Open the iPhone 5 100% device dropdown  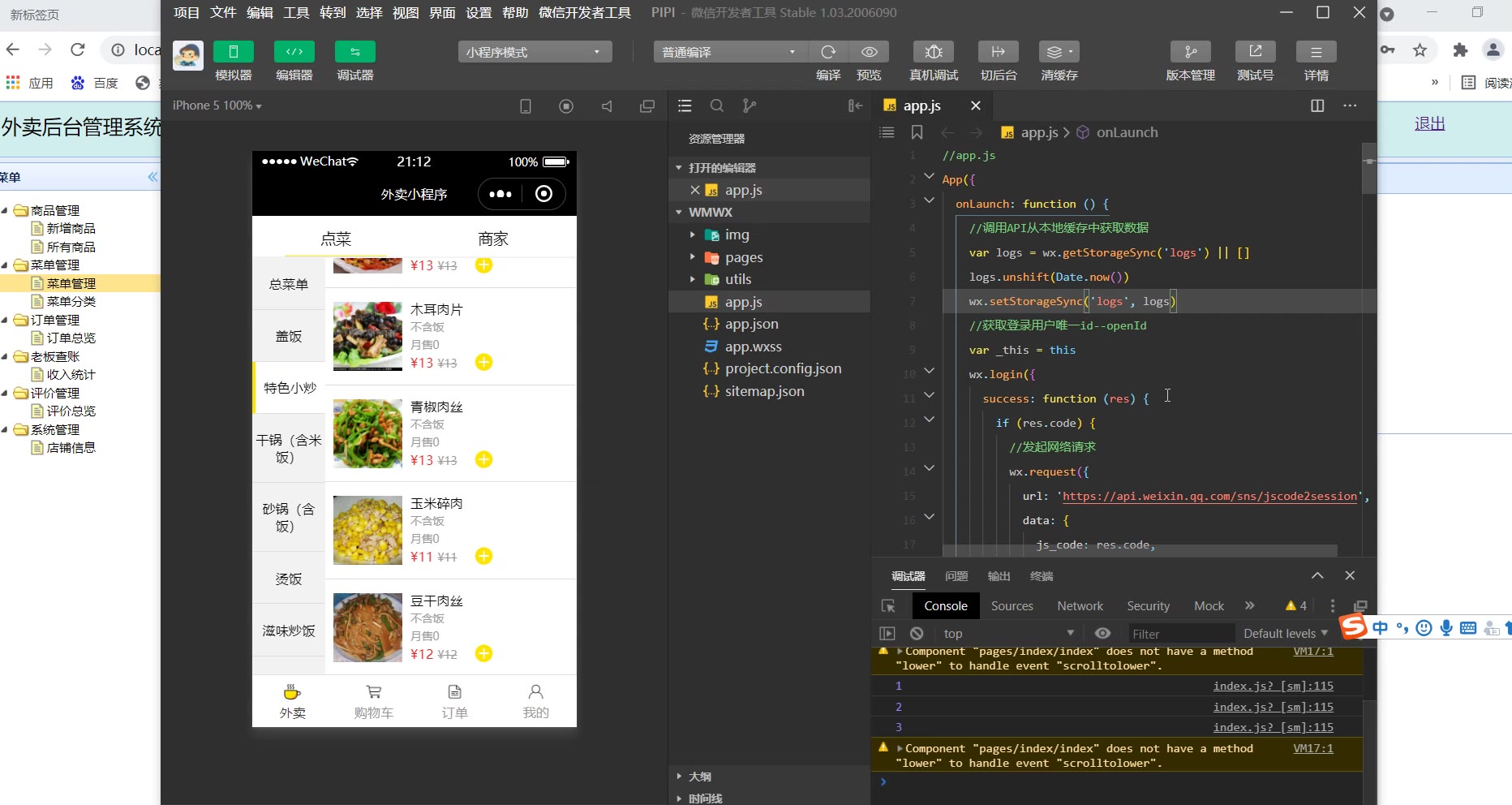[x=217, y=105]
